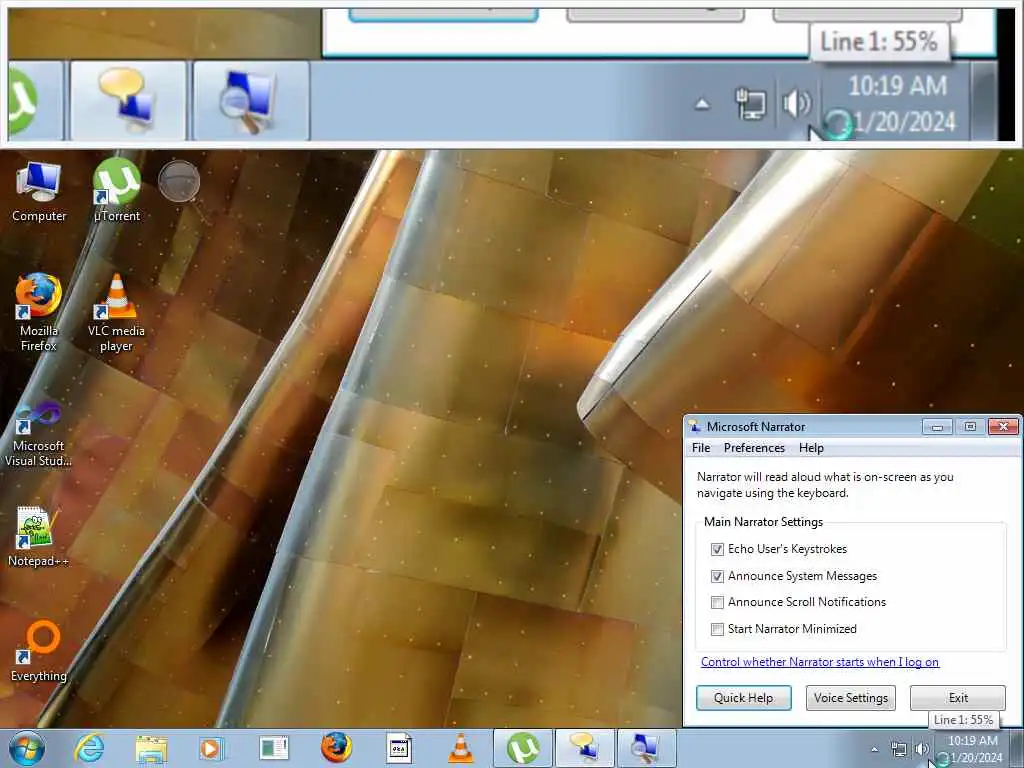
Task: Click the magnified network icon in Magnifier view
Action: point(750,103)
